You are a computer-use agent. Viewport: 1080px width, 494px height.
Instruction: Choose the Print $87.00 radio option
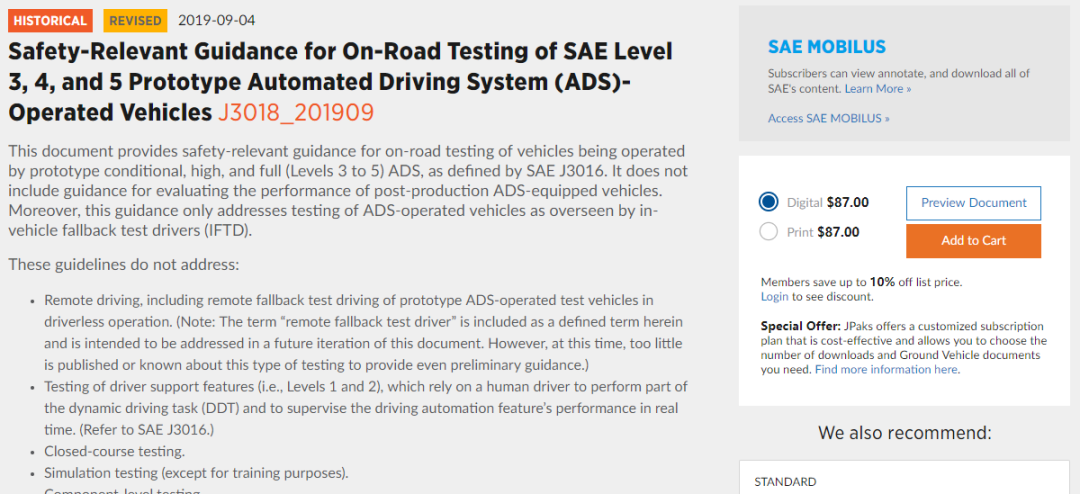click(768, 232)
